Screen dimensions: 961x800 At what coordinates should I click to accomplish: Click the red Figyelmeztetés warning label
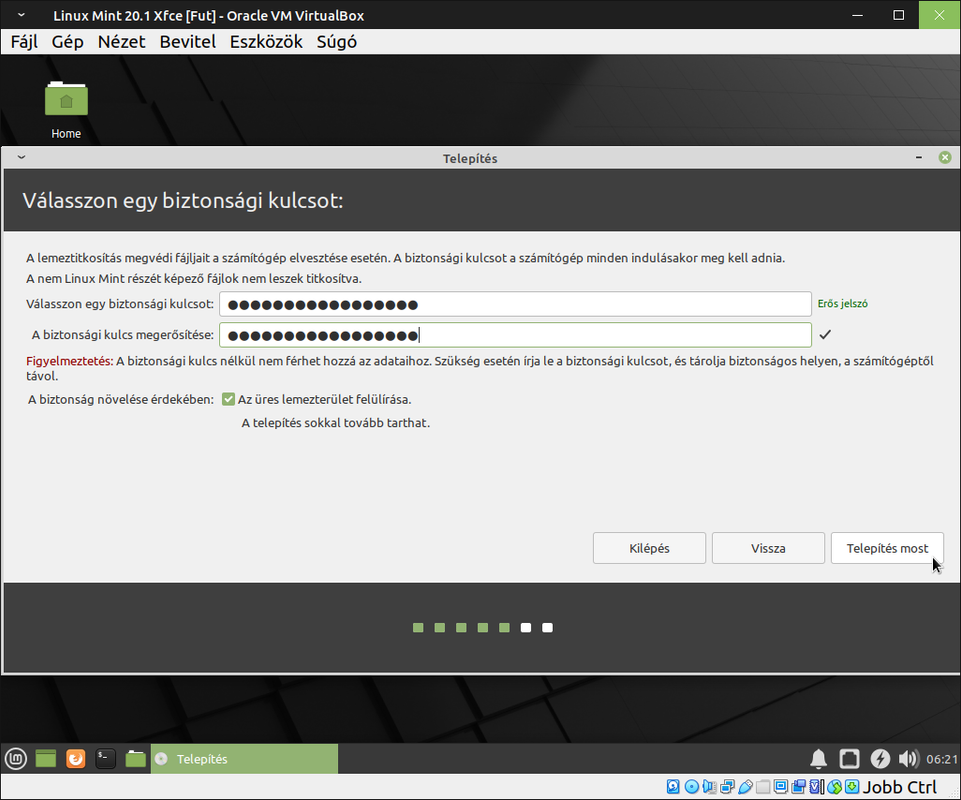(x=69, y=361)
